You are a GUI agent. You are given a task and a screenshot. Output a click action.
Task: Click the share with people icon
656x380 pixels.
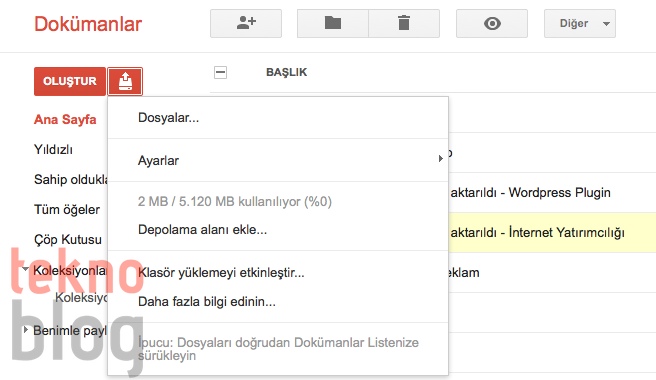[246, 23]
